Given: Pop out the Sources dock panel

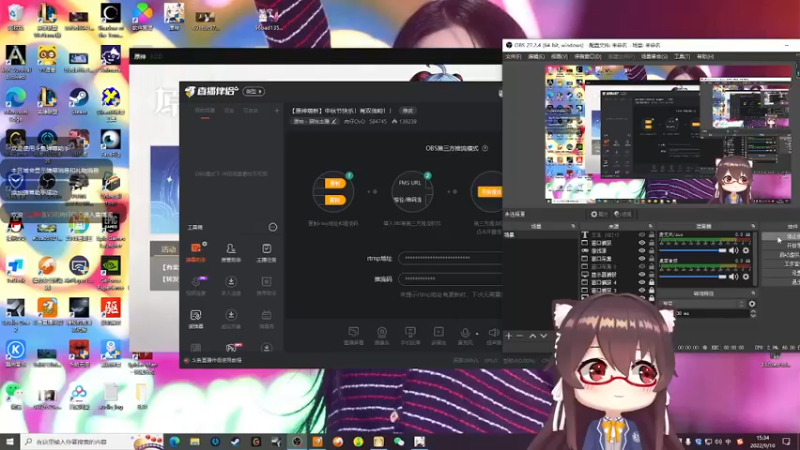Looking at the screenshot, I should [x=651, y=226].
